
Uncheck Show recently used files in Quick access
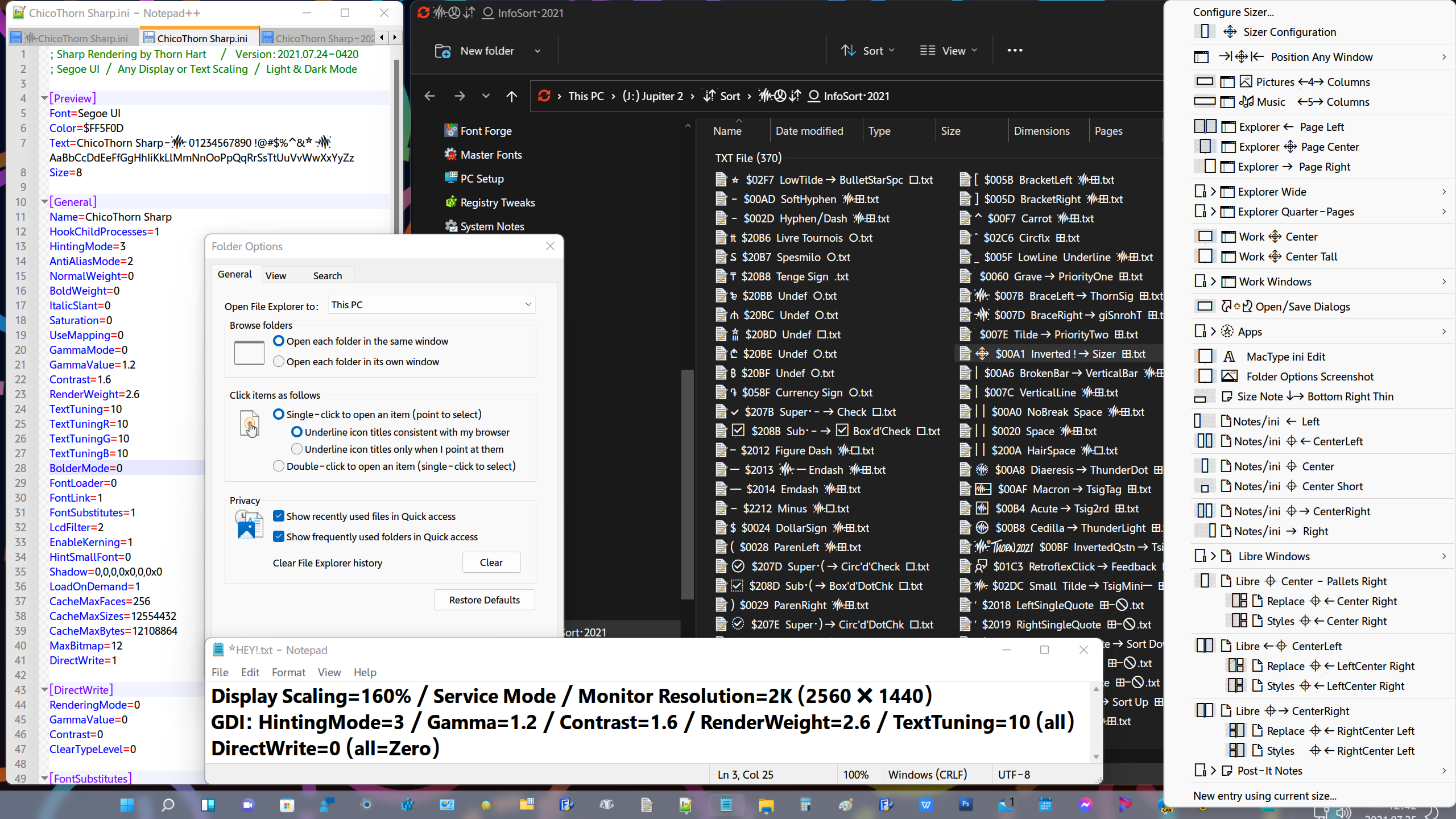278,516
